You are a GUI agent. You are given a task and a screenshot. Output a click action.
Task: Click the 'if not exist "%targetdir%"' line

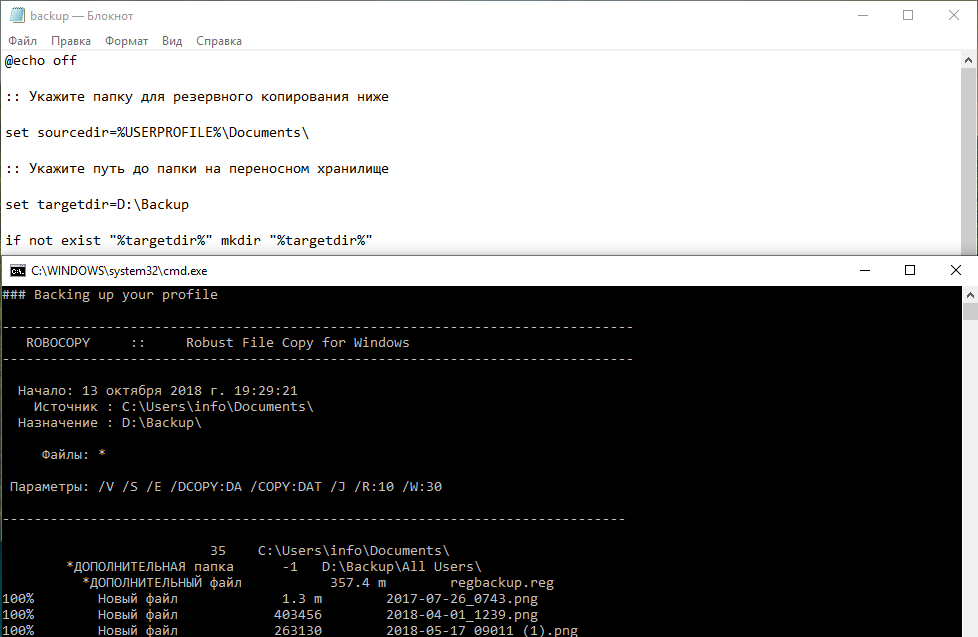(189, 240)
